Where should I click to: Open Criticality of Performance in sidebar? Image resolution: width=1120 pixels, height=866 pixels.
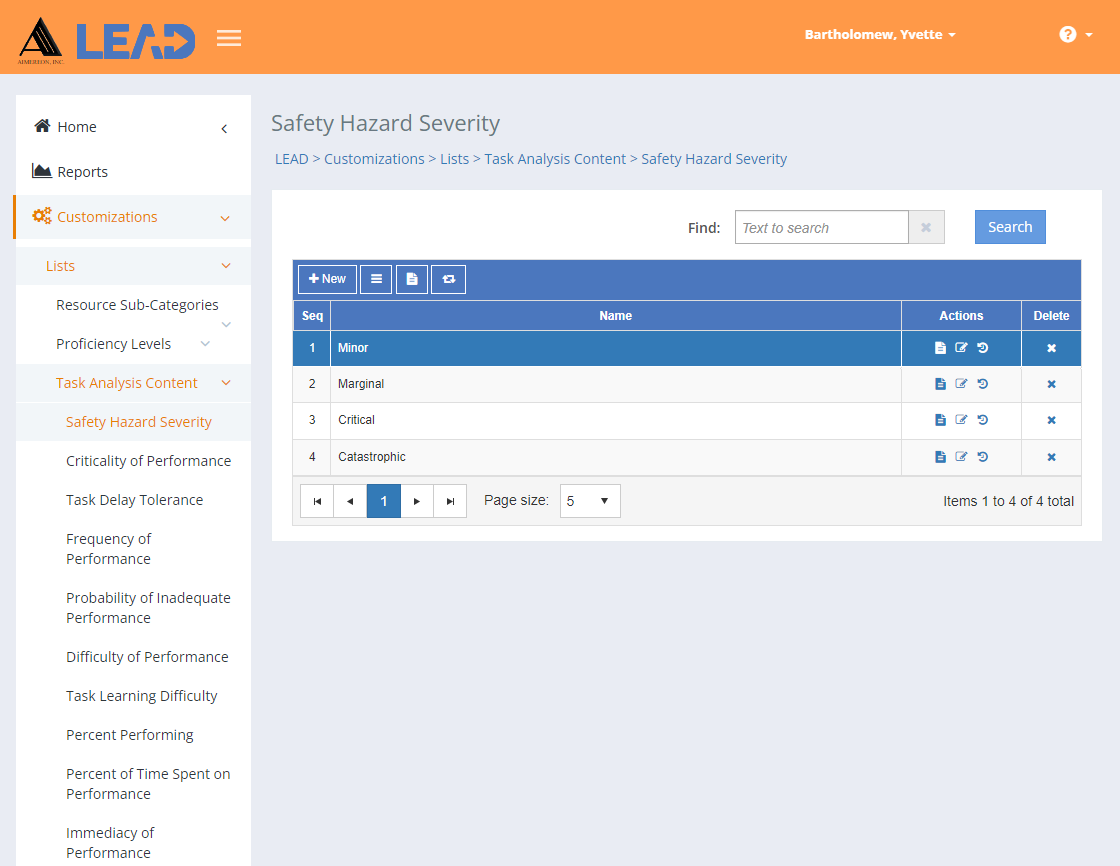point(148,461)
